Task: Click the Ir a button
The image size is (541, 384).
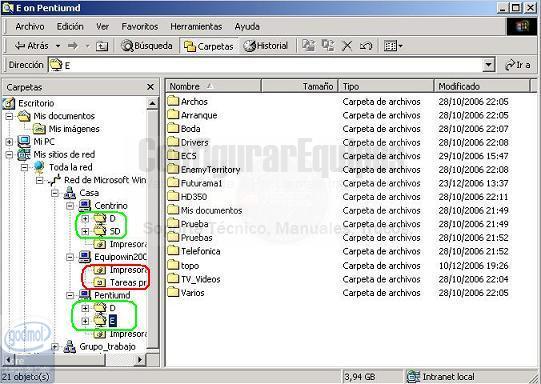Action: [518, 65]
